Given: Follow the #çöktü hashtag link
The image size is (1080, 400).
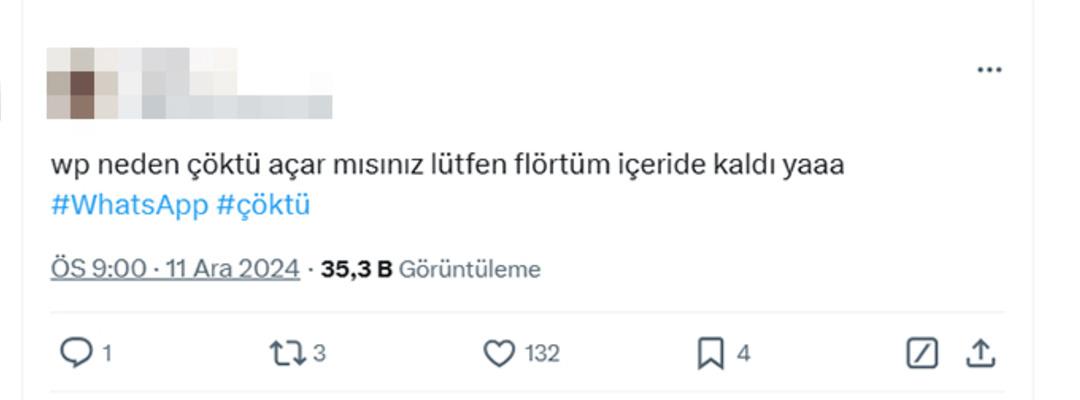Looking at the screenshot, I should (263, 205).
